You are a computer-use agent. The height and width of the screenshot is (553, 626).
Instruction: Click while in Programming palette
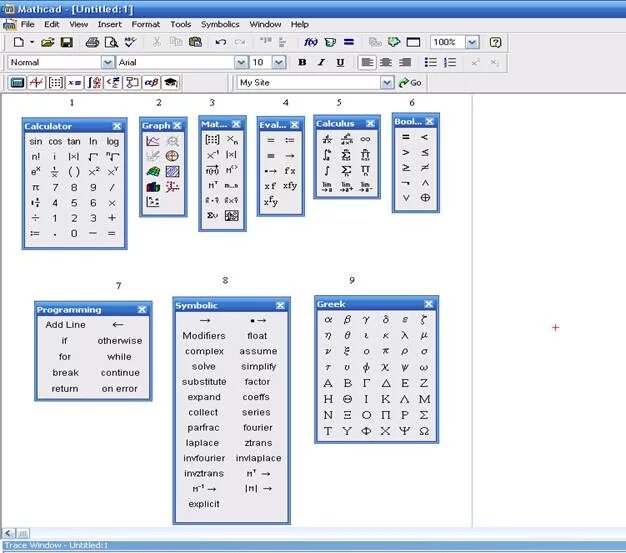[119, 357]
